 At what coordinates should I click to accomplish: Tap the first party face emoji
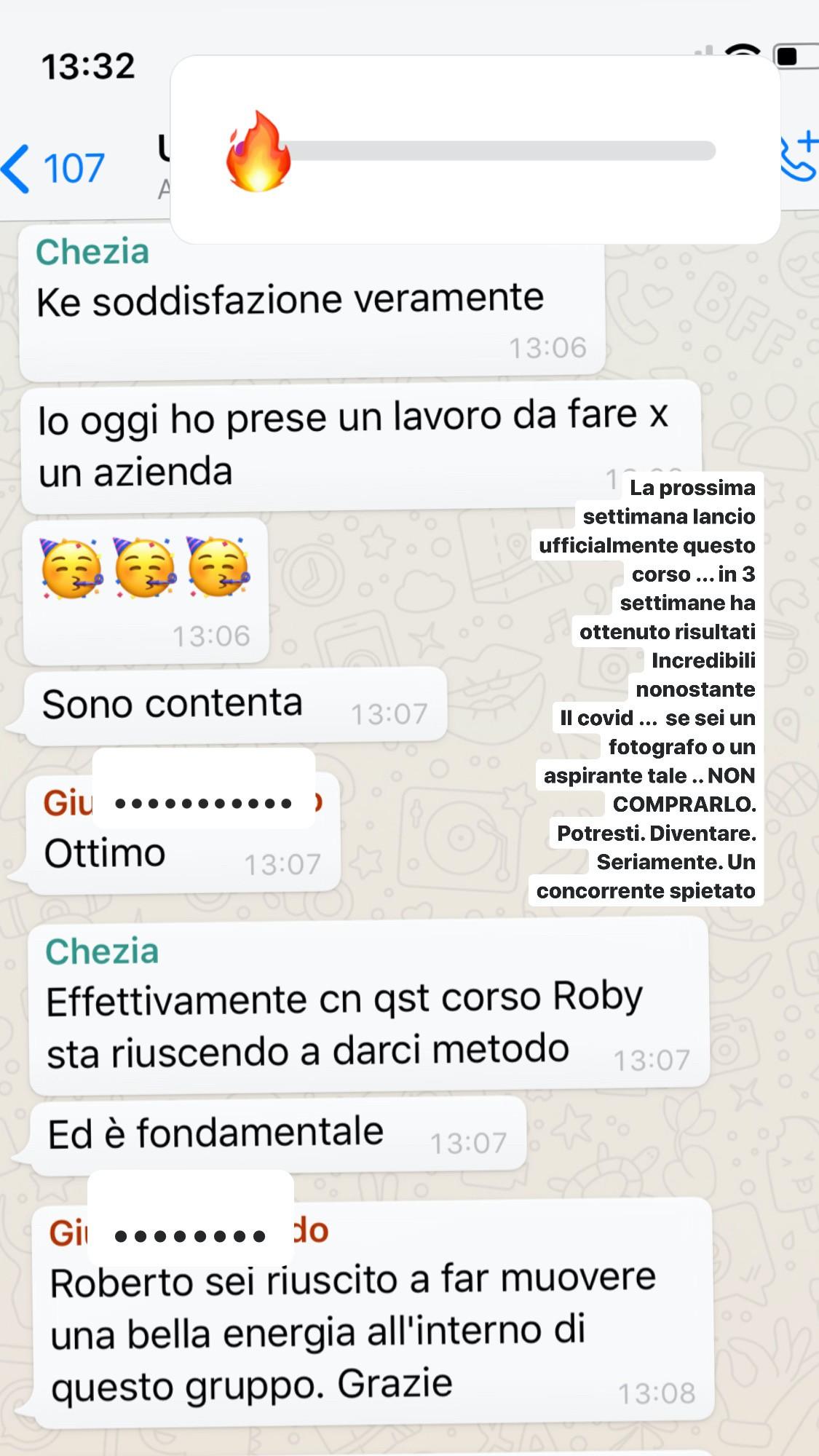tap(71, 569)
